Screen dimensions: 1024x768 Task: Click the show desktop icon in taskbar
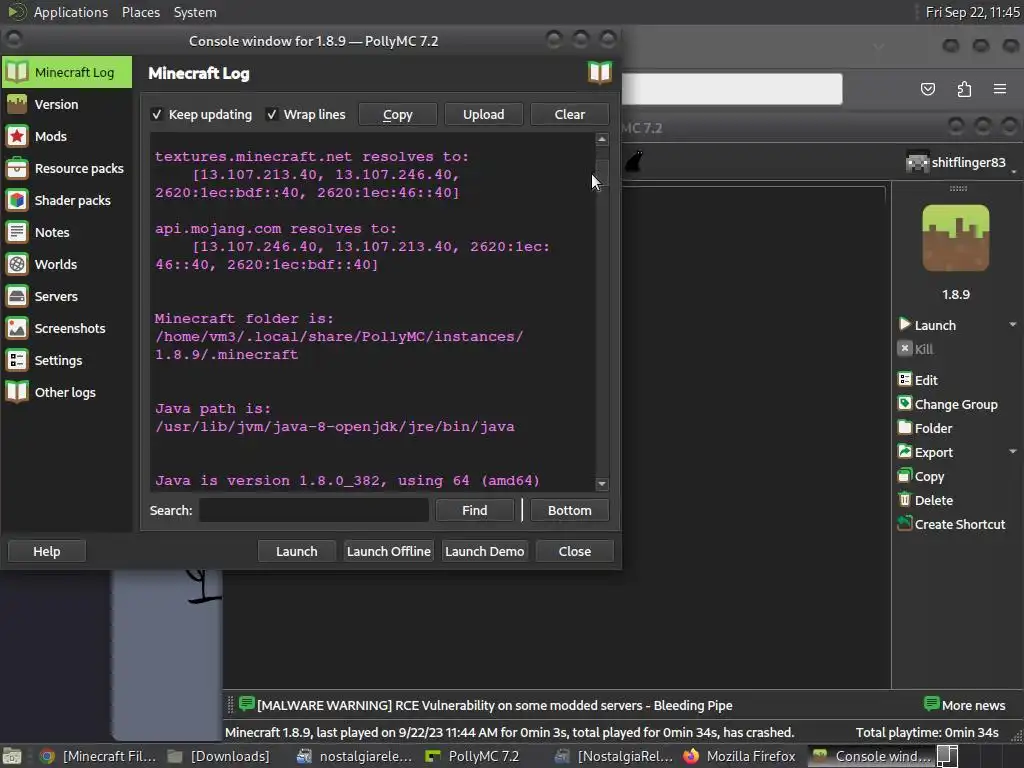click(12, 756)
